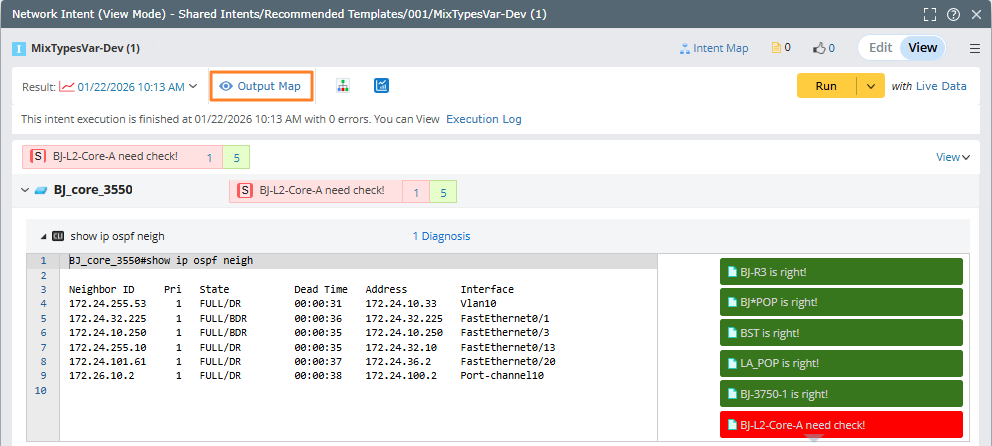This screenshot has width=992, height=446.
Task: Click S status icon beside BJ_core_3550
Action: pos(245,190)
